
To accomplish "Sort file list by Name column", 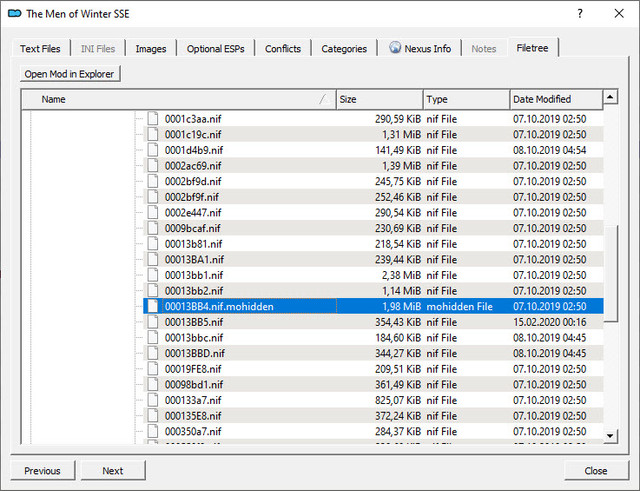I will [x=179, y=99].
